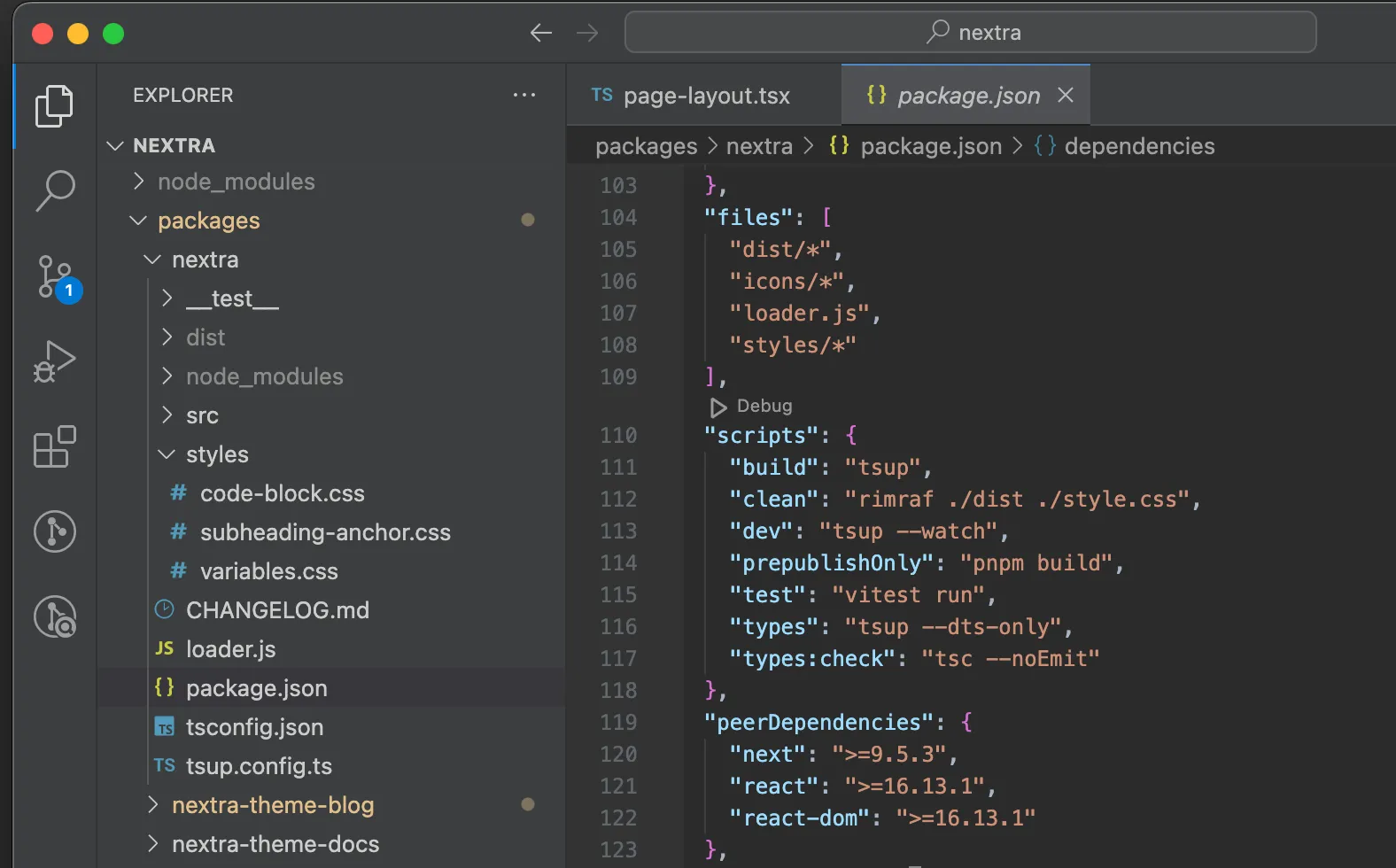The height and width of the screenshot is (868, 1396).
Task: Expand the nextra-theme-docs folder
Action: click(275, 844)
